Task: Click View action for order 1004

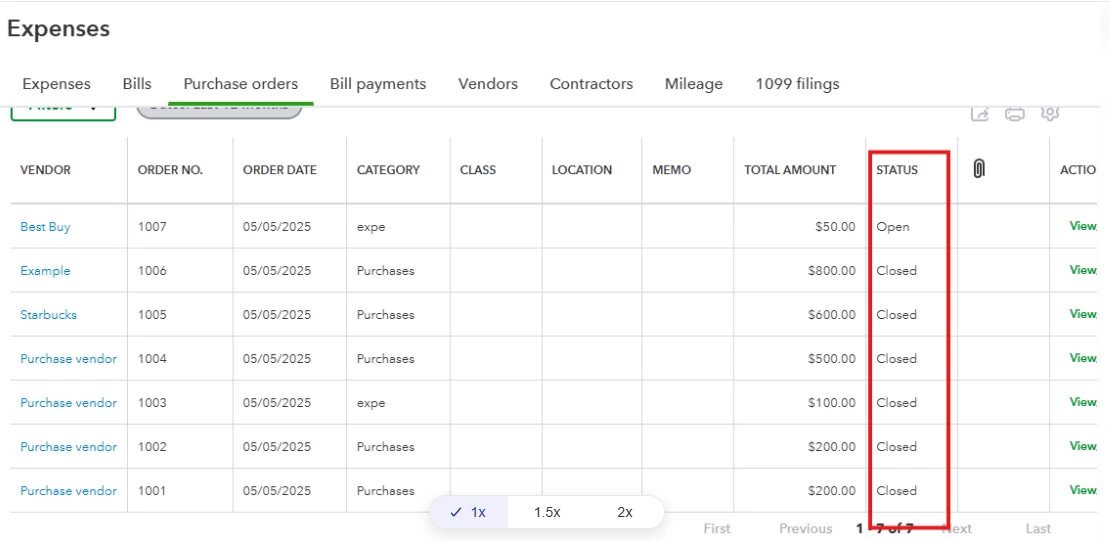Action: click(1083, 358)
